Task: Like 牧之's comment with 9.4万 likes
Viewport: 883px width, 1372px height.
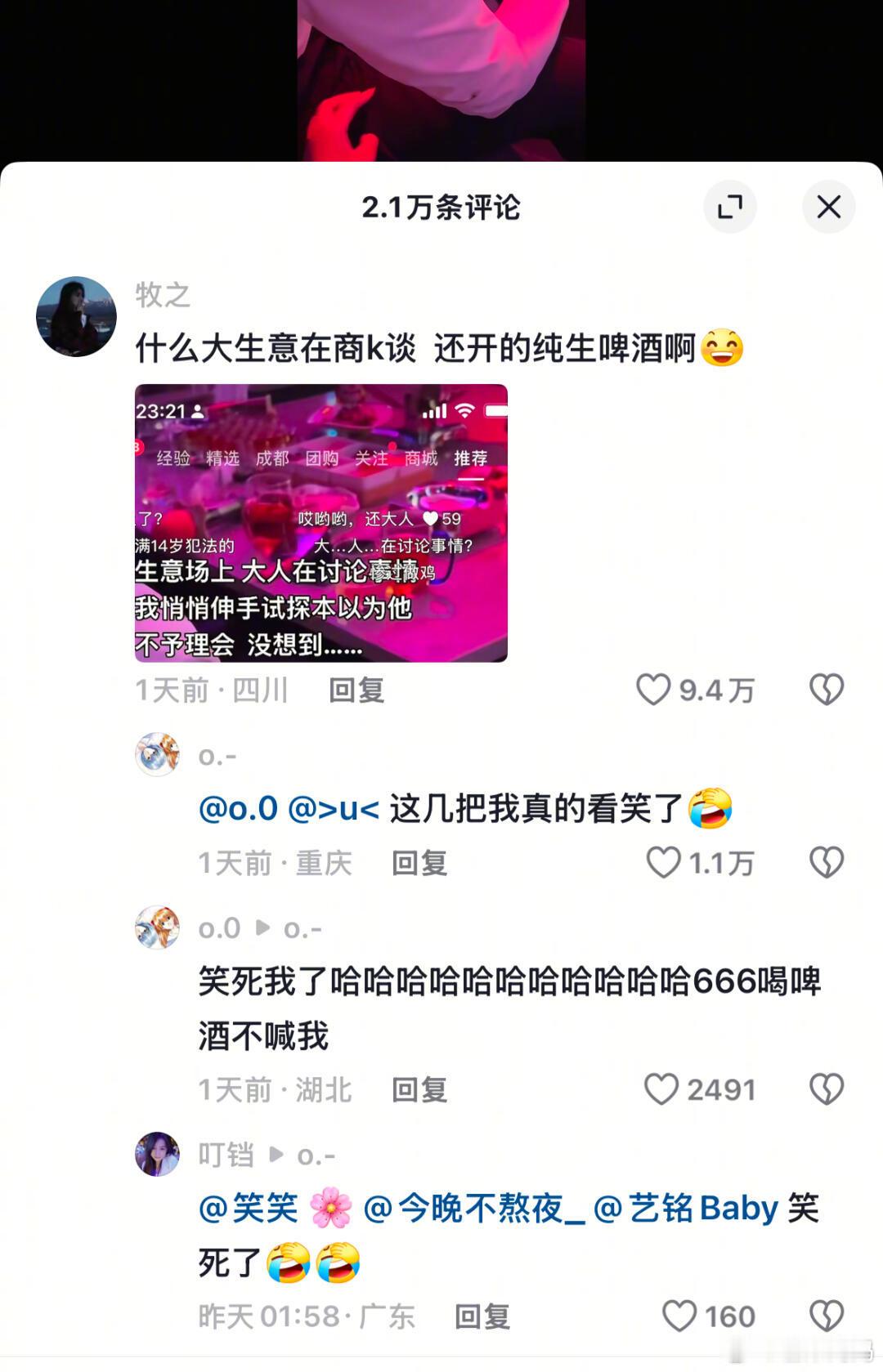Action: (653, 690)
